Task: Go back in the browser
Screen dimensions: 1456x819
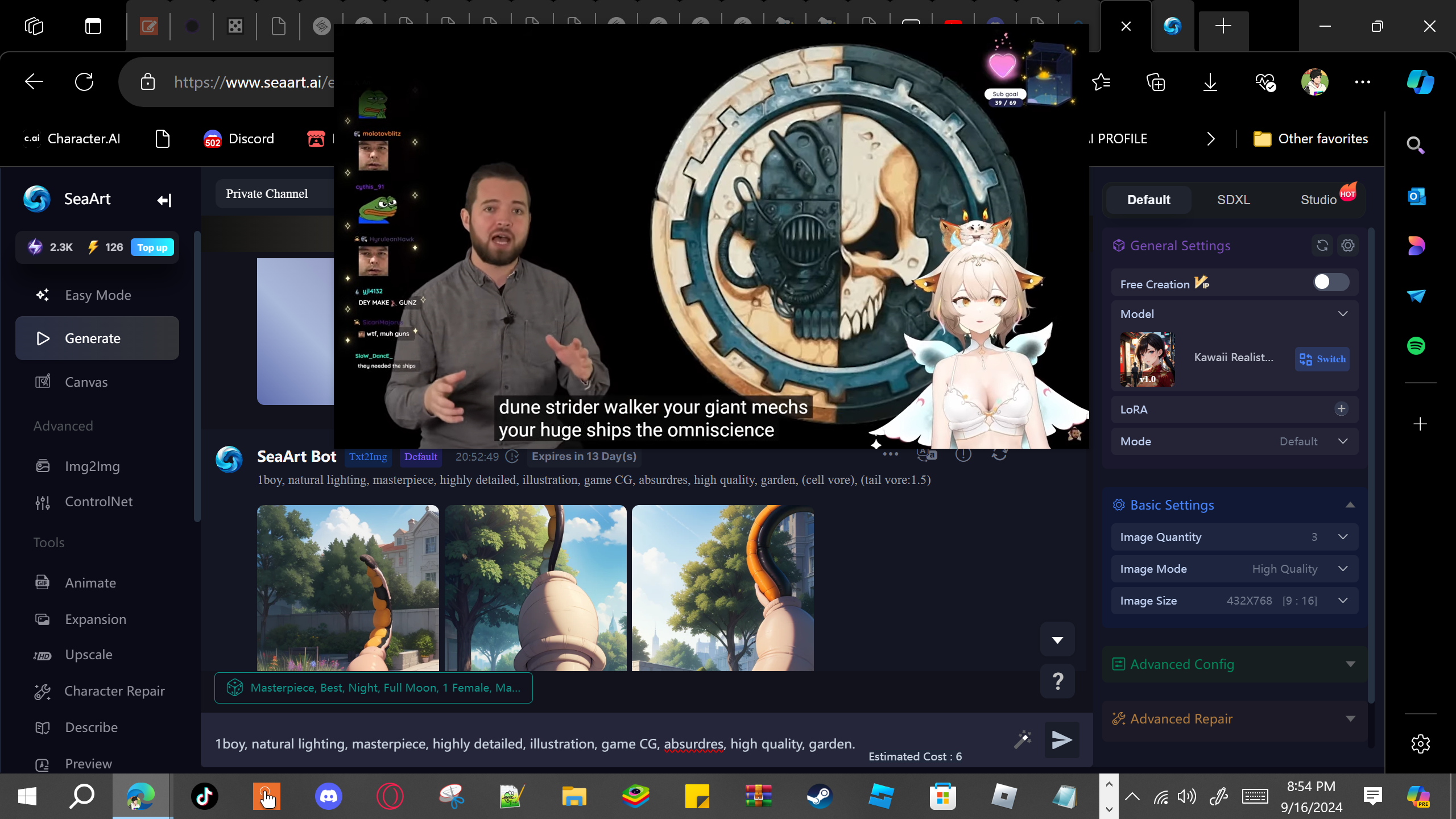Action: (x=34, y=82)
